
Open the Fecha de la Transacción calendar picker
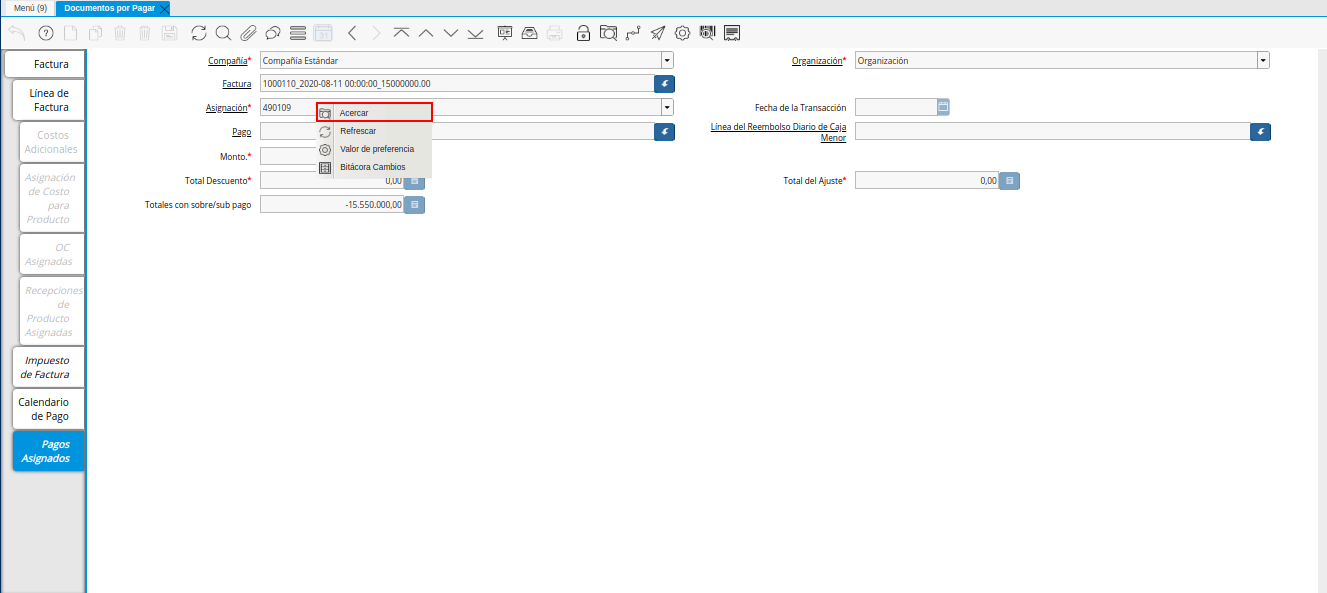[x=943, y=107]
